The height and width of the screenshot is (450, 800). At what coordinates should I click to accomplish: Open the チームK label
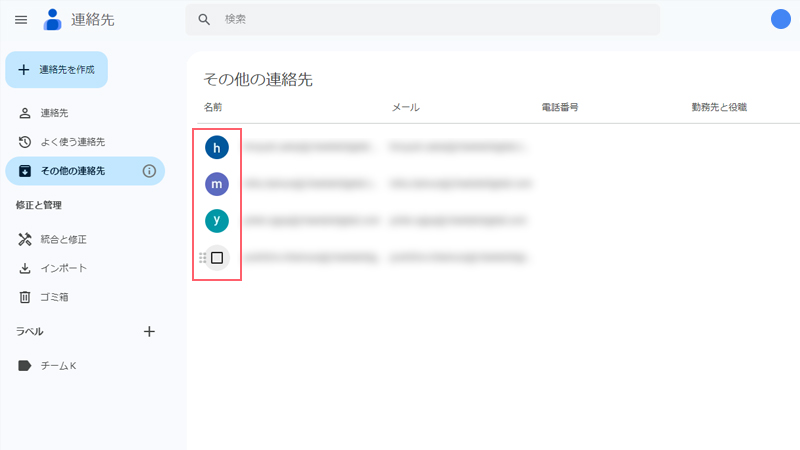[x=58, y=366]
